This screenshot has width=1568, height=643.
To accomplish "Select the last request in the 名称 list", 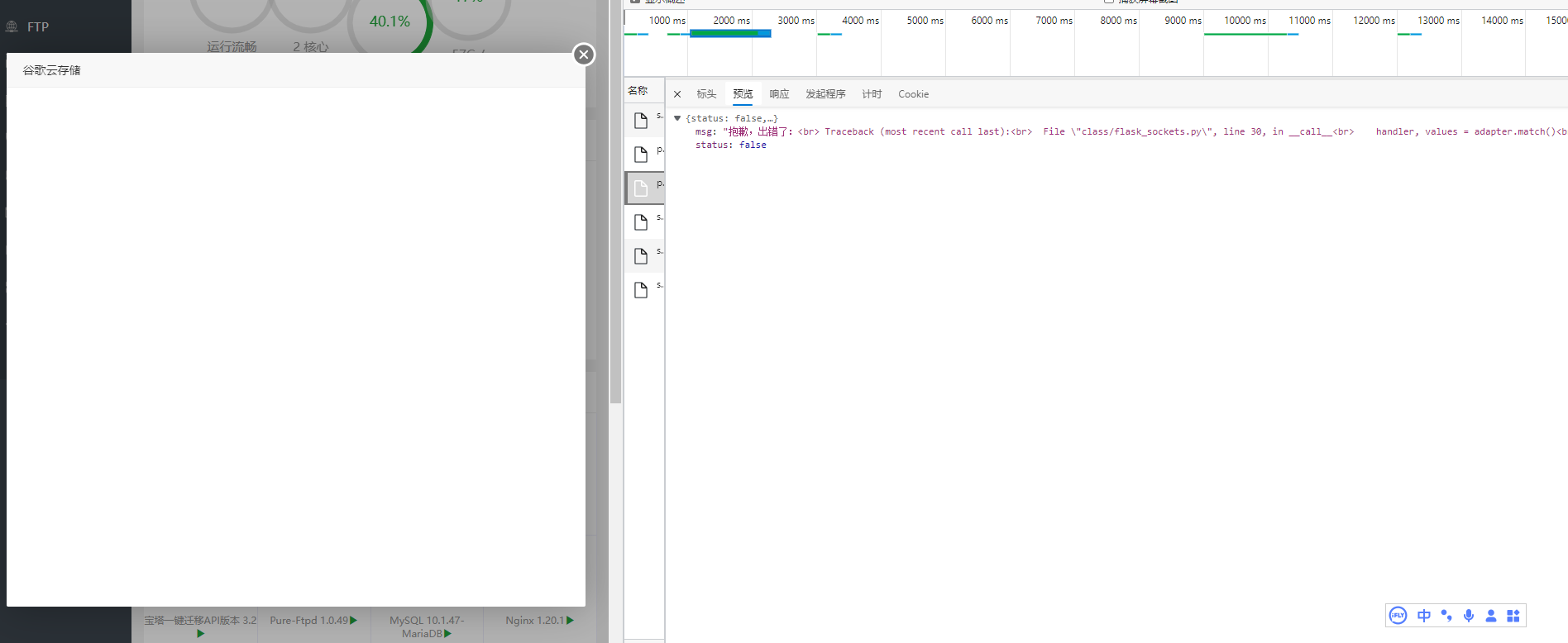I will click(x=644, y=289).
